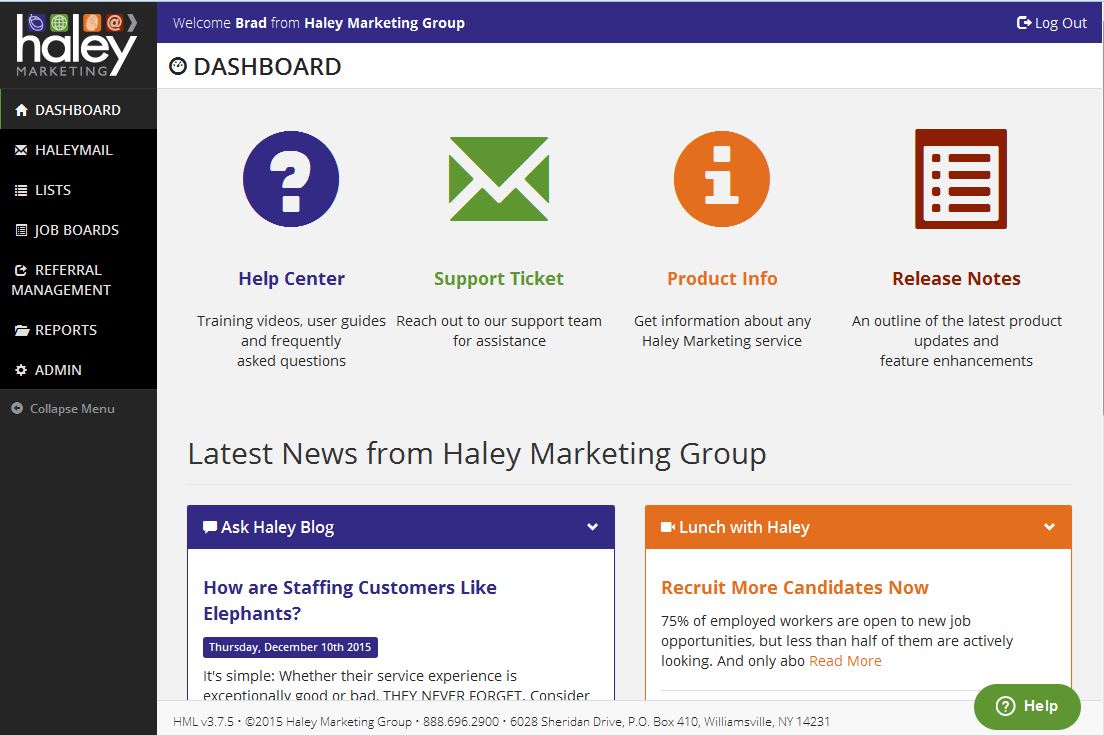The width and height of the screenshot is (1104, 735).
Task: Click the Collapse Menu label
Action: coord(72,408)
